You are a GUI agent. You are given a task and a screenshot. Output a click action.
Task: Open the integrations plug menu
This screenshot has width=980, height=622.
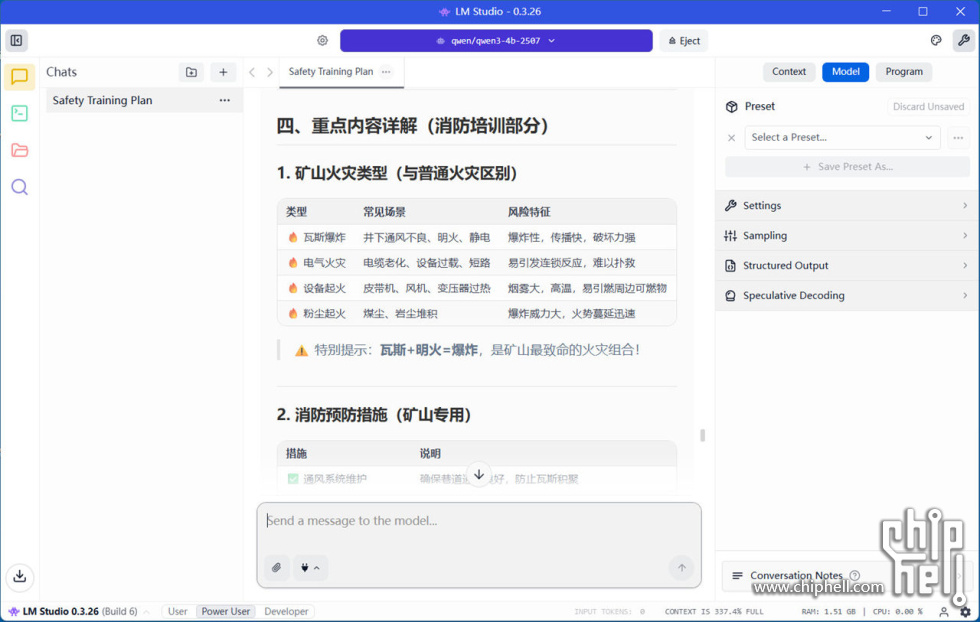[x=310, y=568]
